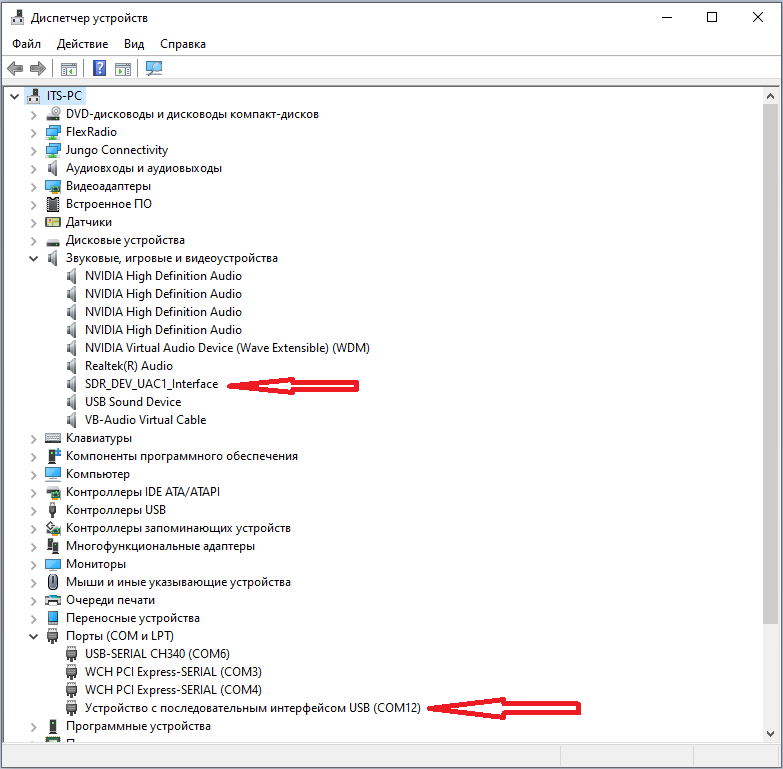Collapse the Порты (COM и LPT) category

33,636
